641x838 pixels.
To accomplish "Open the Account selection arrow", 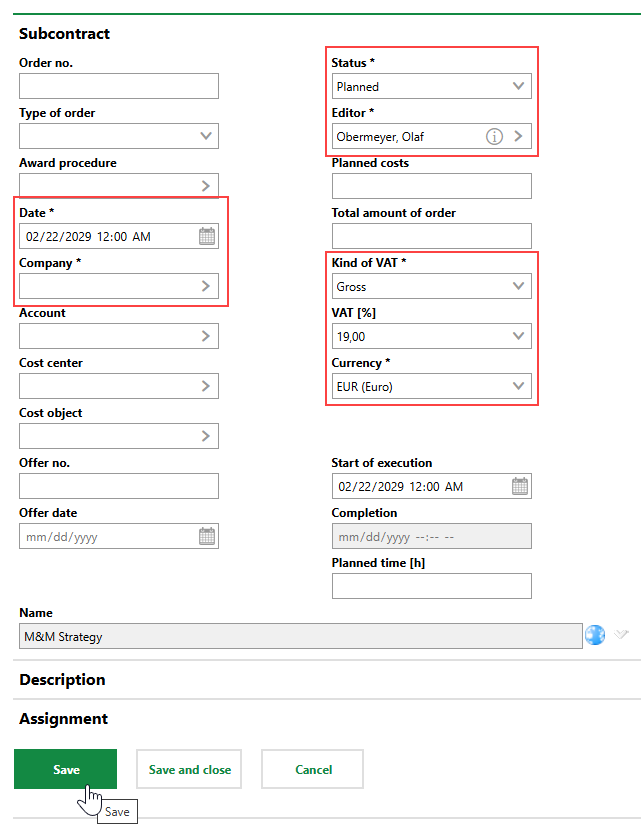I will point(206,336).
